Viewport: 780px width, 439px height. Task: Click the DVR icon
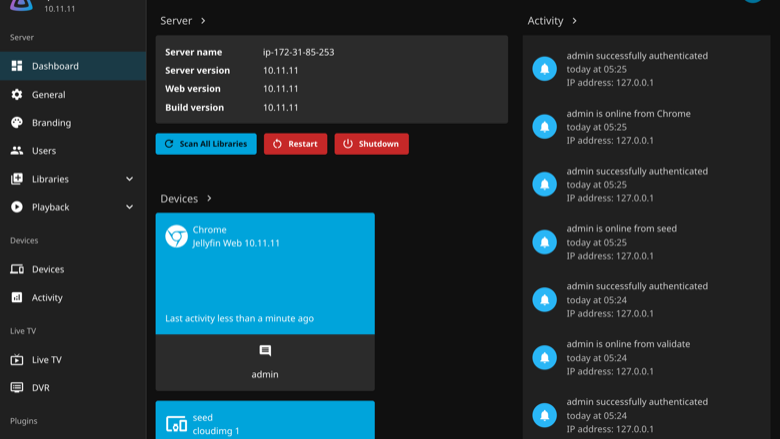click(x=17, y=387)
